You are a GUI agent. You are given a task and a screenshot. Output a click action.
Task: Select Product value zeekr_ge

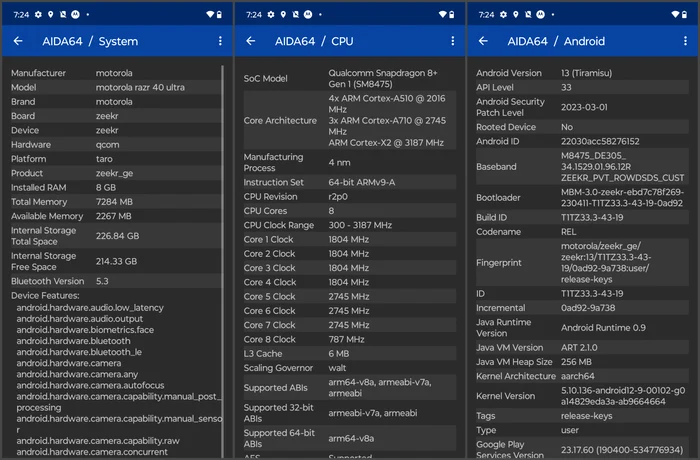[x=114, y=173]
